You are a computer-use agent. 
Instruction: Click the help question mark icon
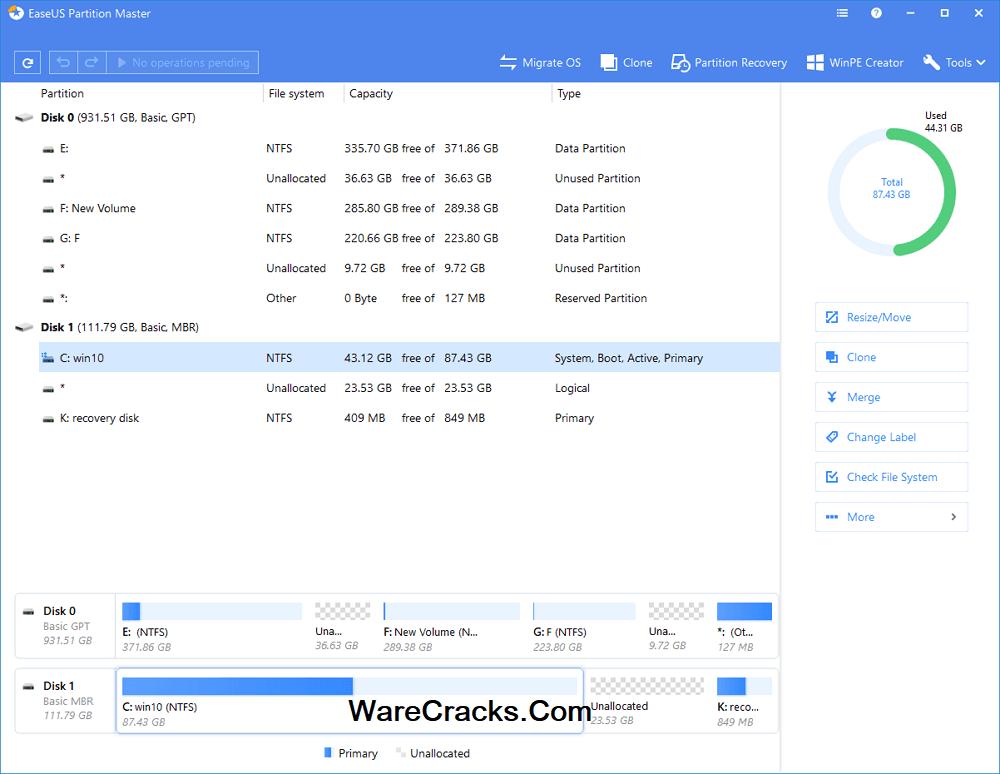point(877,14)
